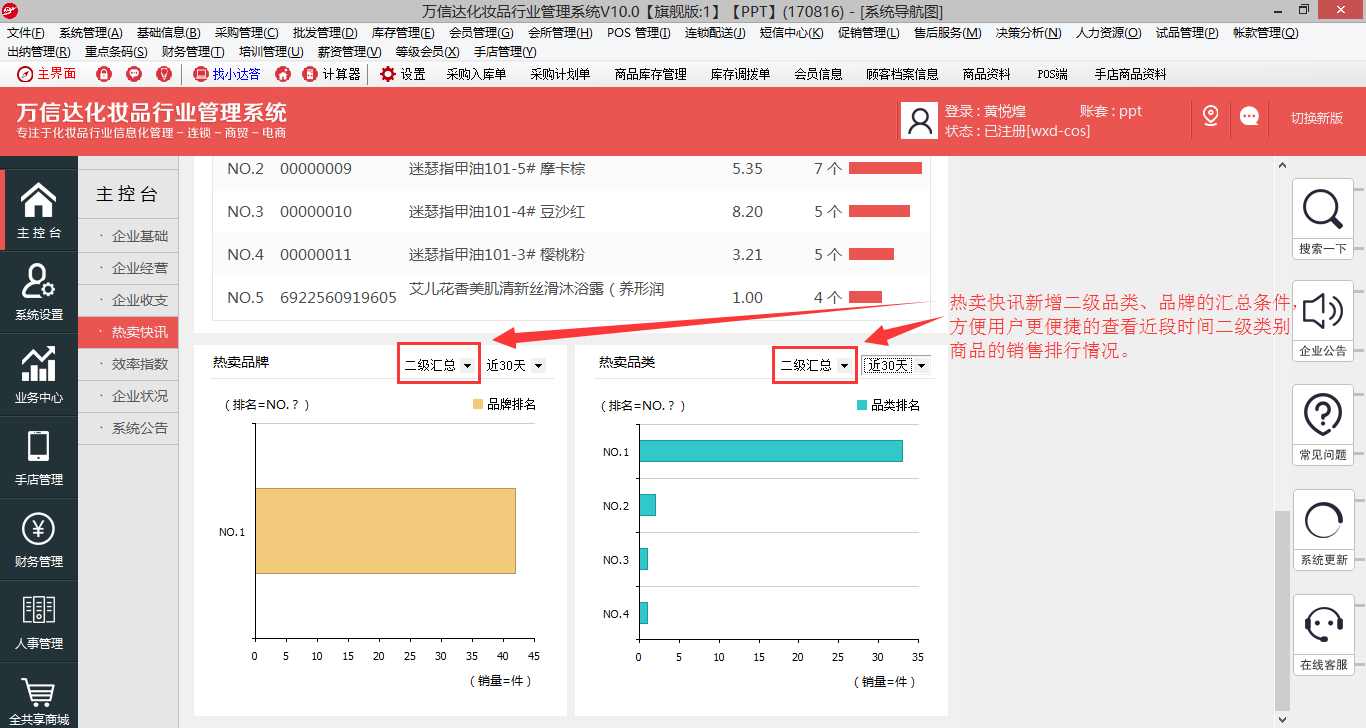Image resolution: width=1366 pixels, height=728 pixels.
Task: Open the 系统管理(A) menu
Action: (x=91, y=33)
